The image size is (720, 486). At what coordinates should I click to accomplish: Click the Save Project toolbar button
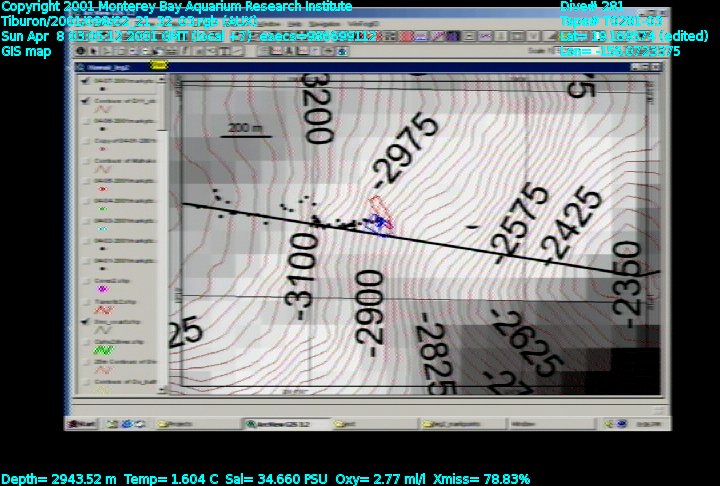80,37
